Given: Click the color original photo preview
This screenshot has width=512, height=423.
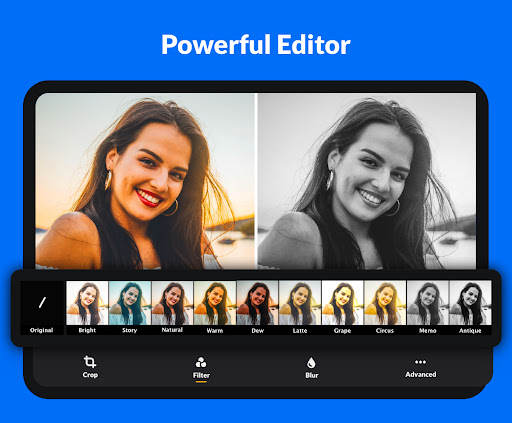Looking at the screenshot, I should pos(145,181).
